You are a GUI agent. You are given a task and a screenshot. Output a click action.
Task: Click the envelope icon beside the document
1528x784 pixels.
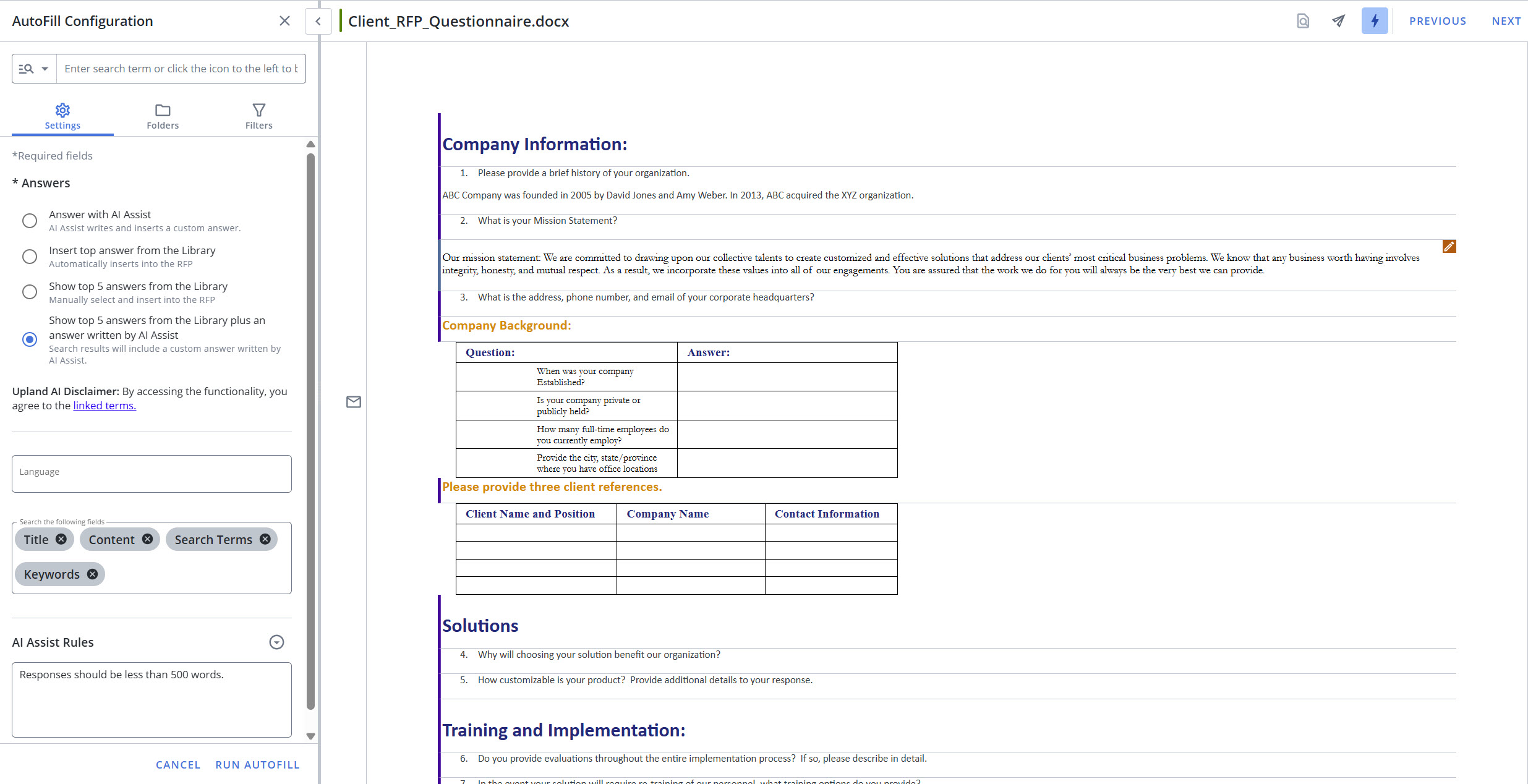(354, 402)
